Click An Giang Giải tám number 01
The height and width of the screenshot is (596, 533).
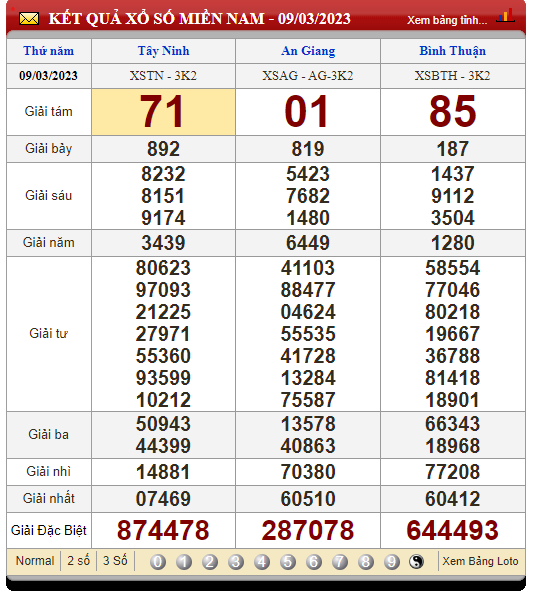(306, 112)
